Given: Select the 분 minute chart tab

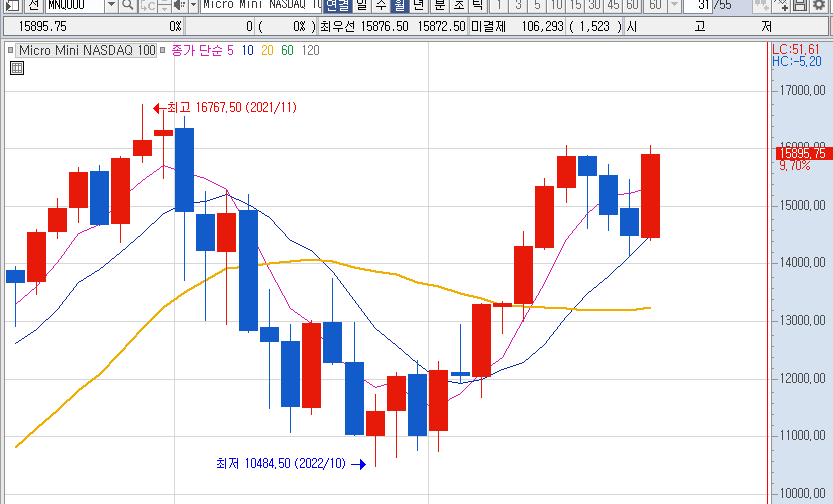Looking at the screenshot, I should coord(438,5).
